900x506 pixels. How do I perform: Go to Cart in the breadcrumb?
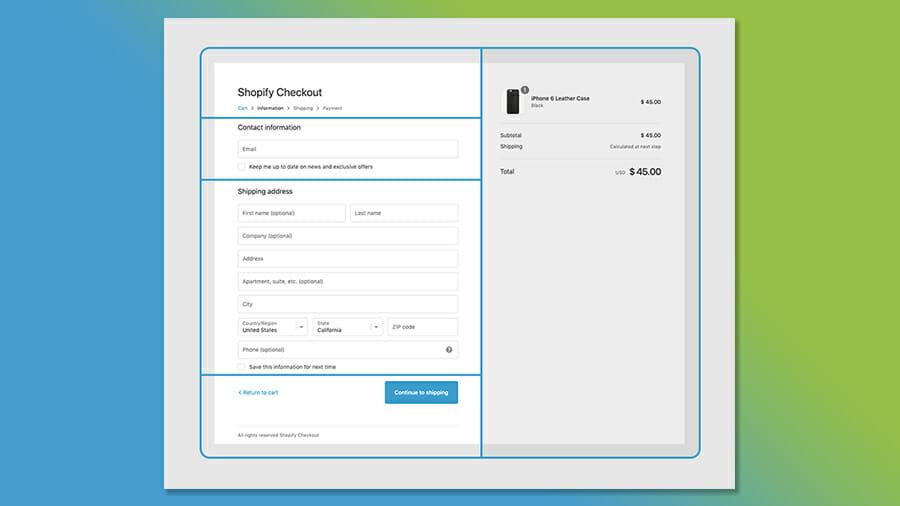coord(242,108)
